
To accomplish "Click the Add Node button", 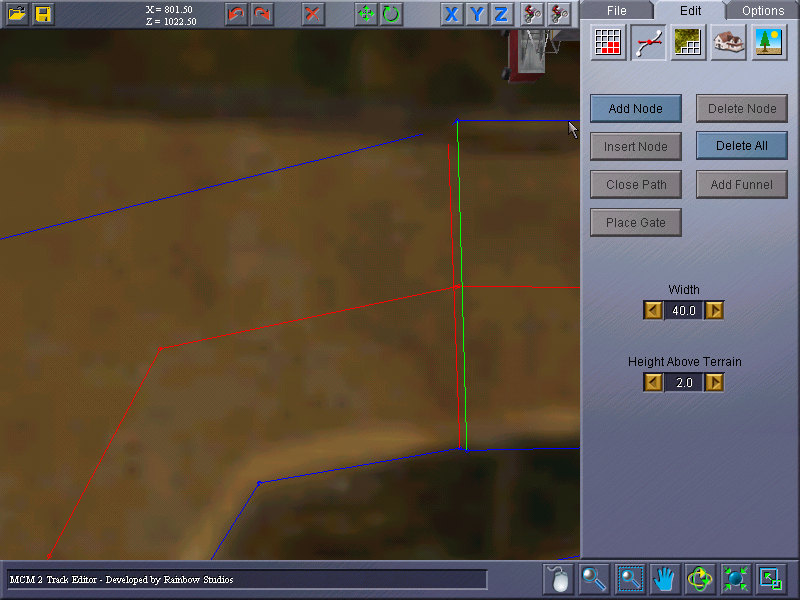I will (636, 108).
